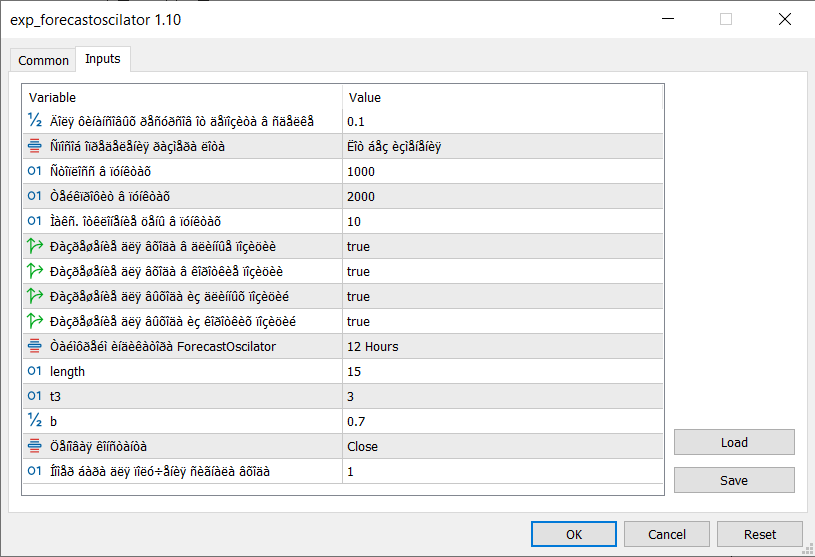Toggle the second boolean true value
Image resolution: width=815 pixels, height=557 pixels.
point(358,271)
